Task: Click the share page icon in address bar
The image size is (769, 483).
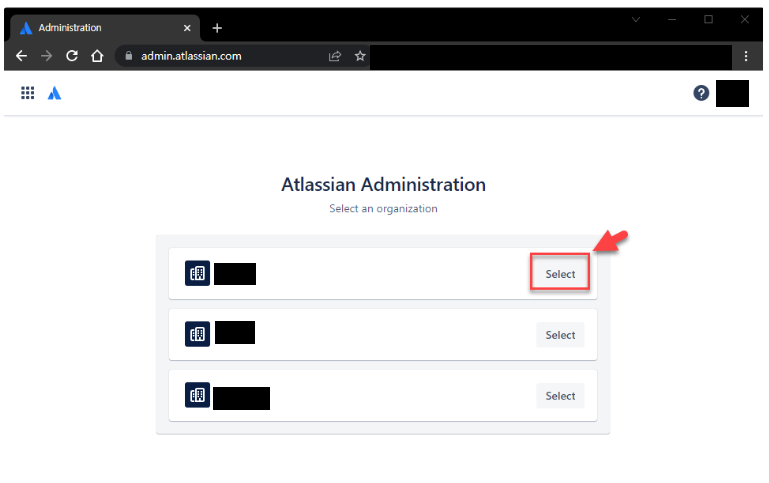Action: pyautogui.click(x=334, y=56)
